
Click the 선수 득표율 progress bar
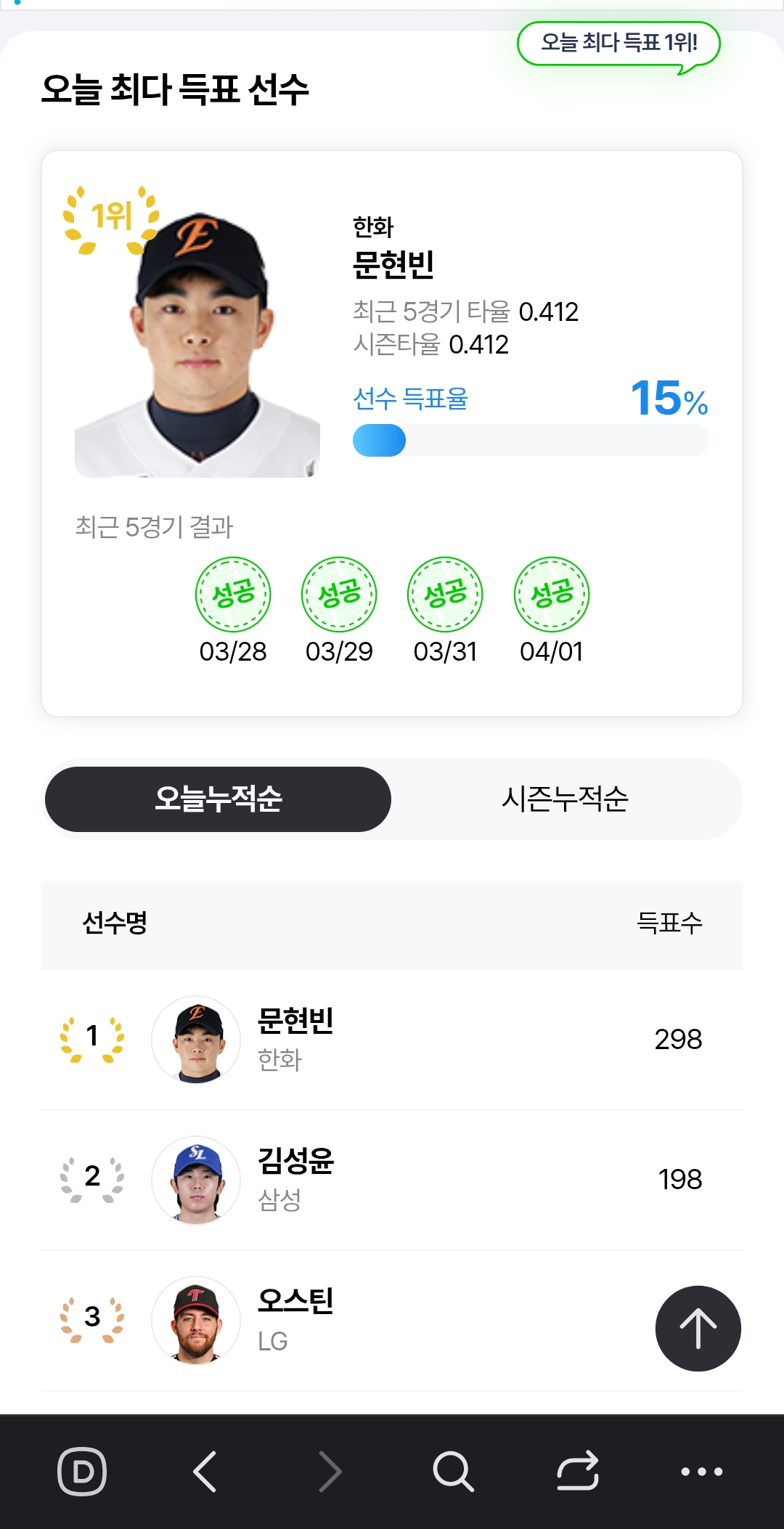click(x=531, y=441)
